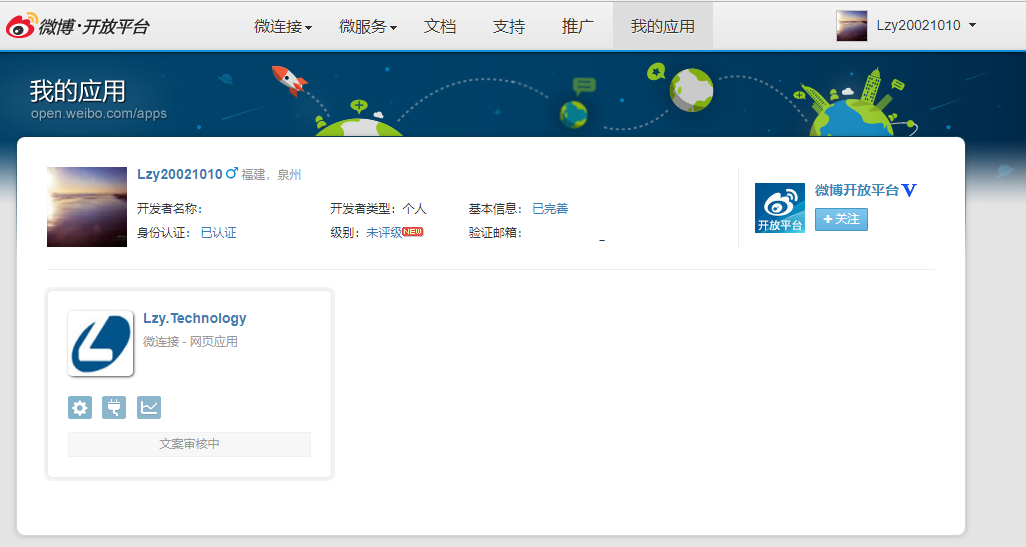Image resolution: width=1026 pixels, height=547 pixels.
Task: Open the 微博开放平台 account name link
Action: (857, 190)
